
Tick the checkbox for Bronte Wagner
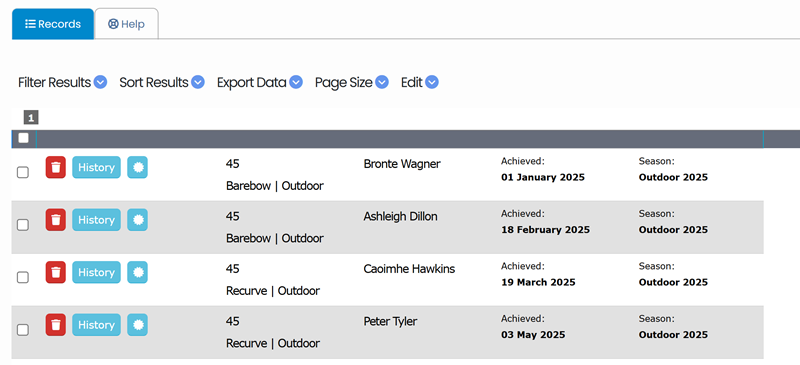(x=23, y=173)
